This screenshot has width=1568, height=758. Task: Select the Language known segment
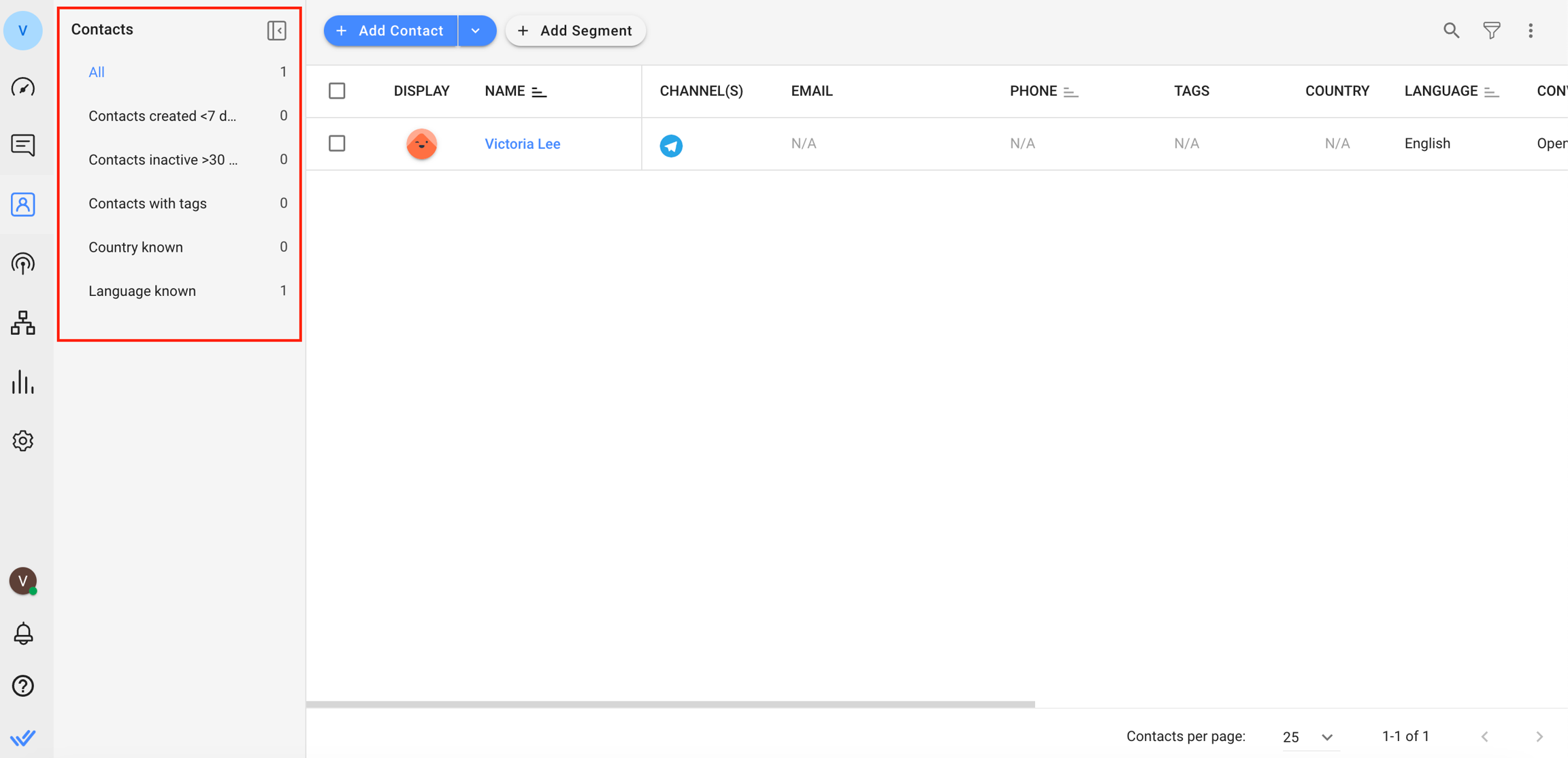tap(142, 291)
